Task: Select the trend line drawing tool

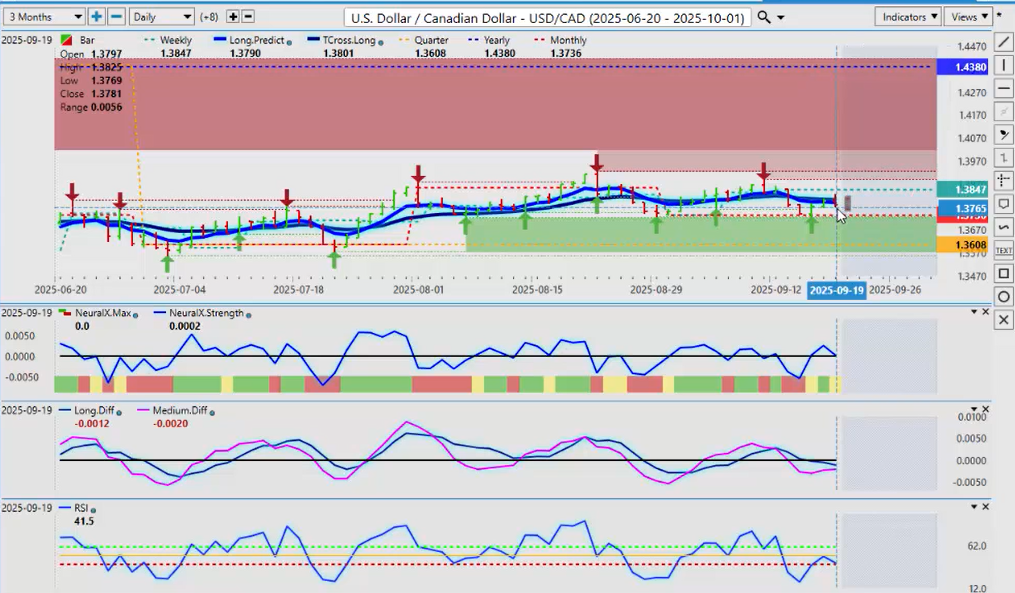Action: tap(1003, 42)
